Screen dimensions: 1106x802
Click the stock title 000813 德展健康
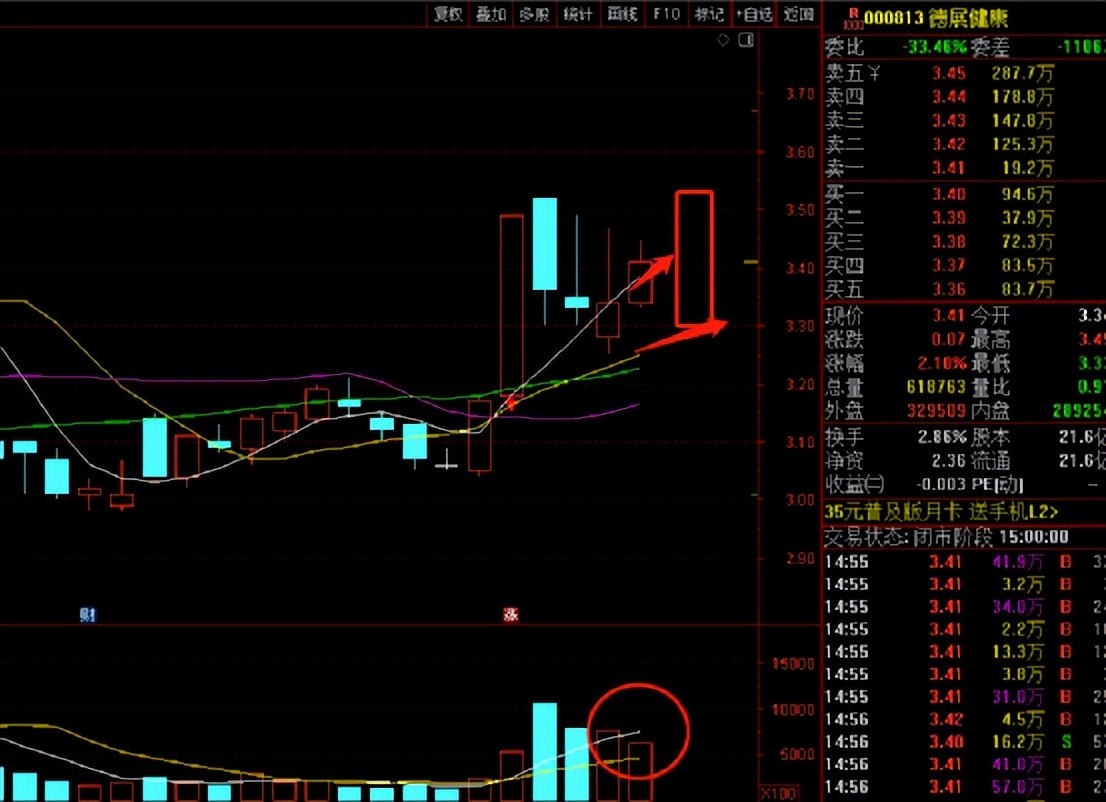[937, 18]
